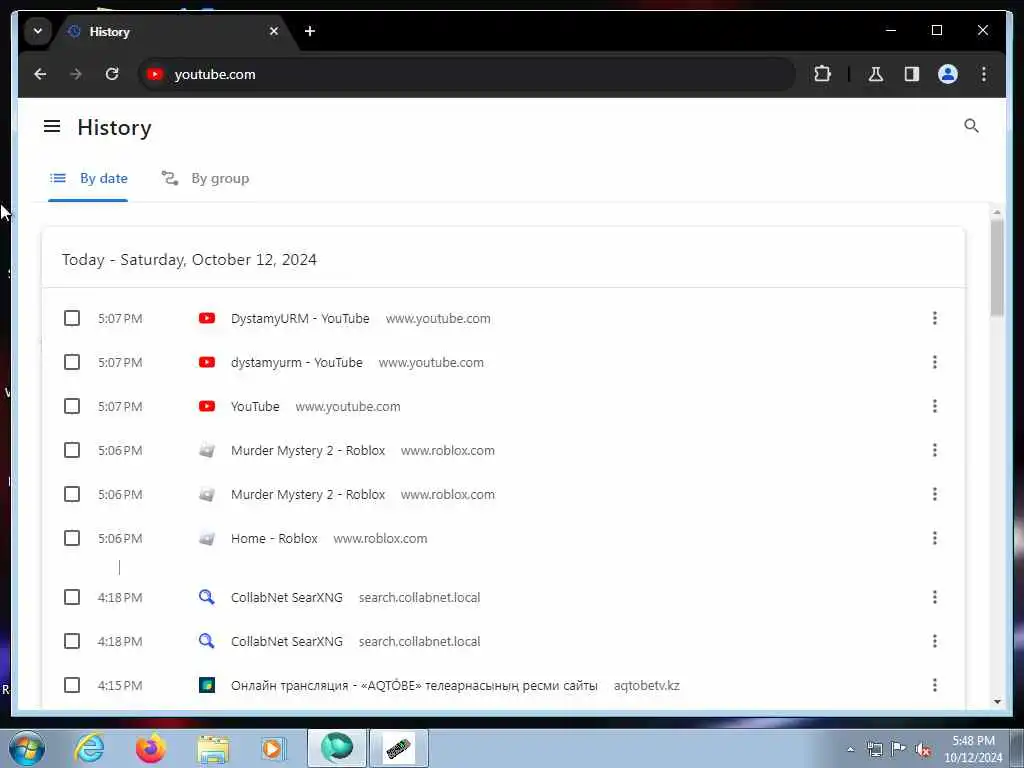Click the network tray icon
This screenshot has height=768, width=1024.
pyautogui.click(x=874, y=749)
